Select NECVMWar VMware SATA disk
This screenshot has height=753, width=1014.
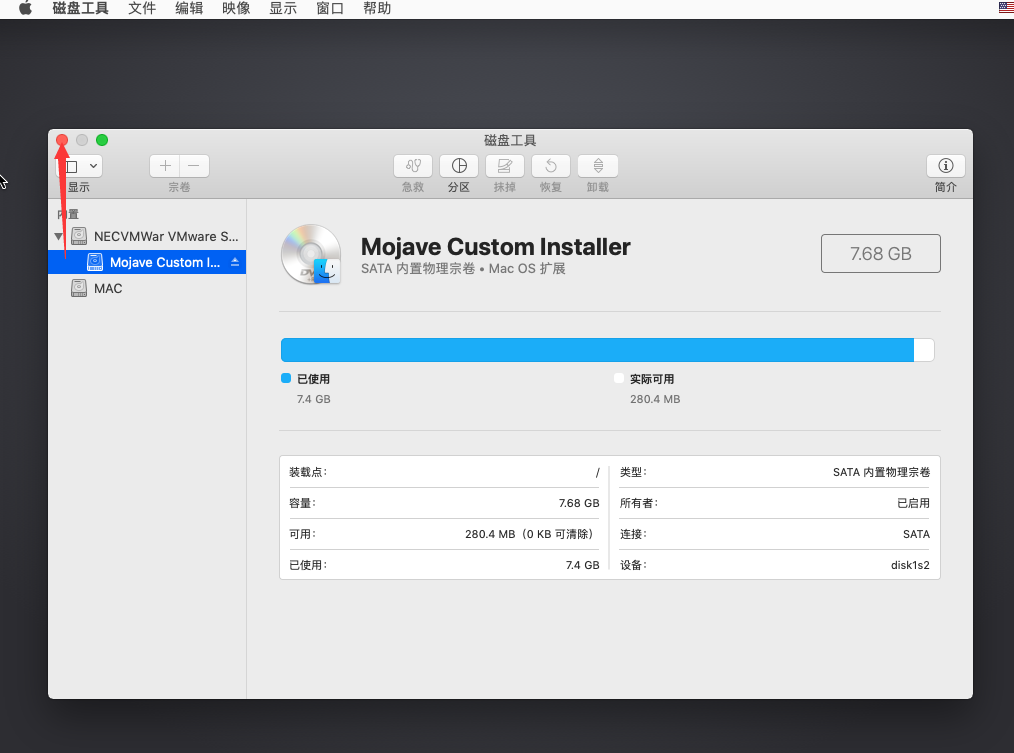(166, 237)
